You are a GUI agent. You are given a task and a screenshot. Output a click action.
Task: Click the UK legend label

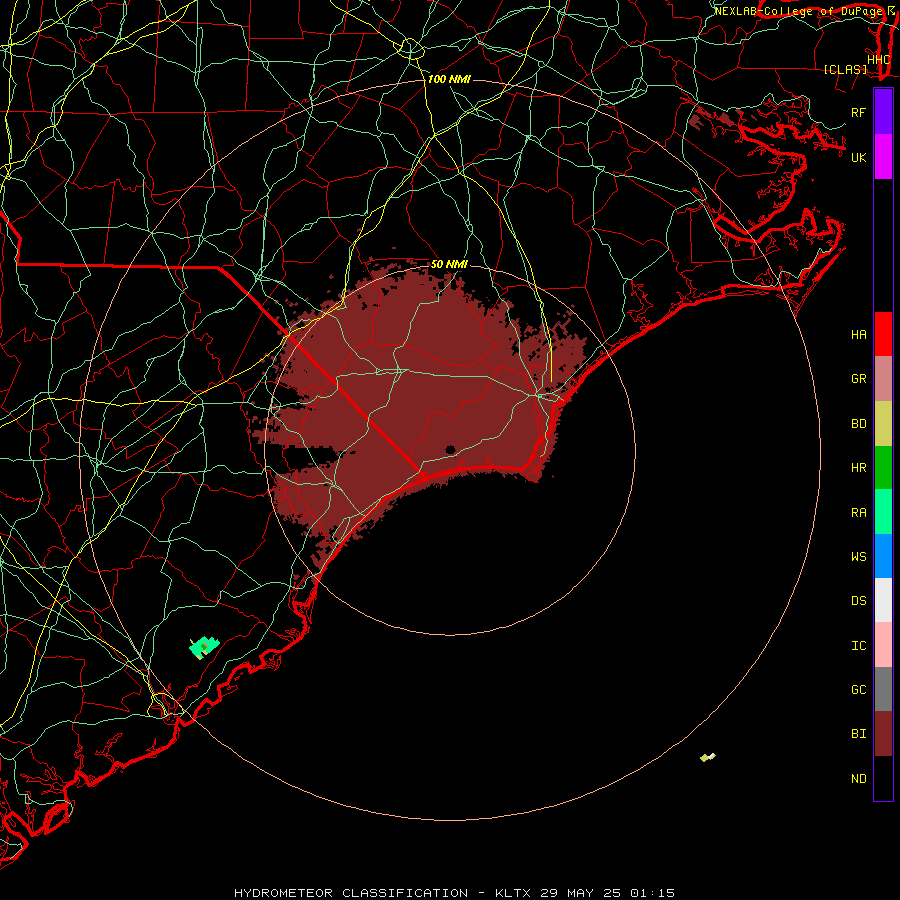859,157
